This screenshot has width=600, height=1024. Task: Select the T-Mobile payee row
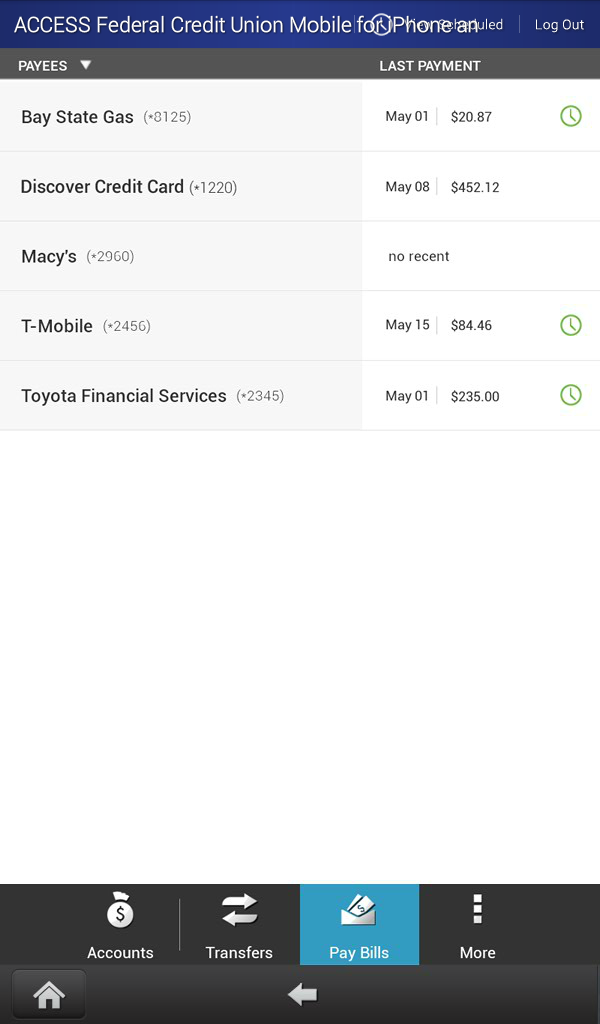(x=180, y=325)
